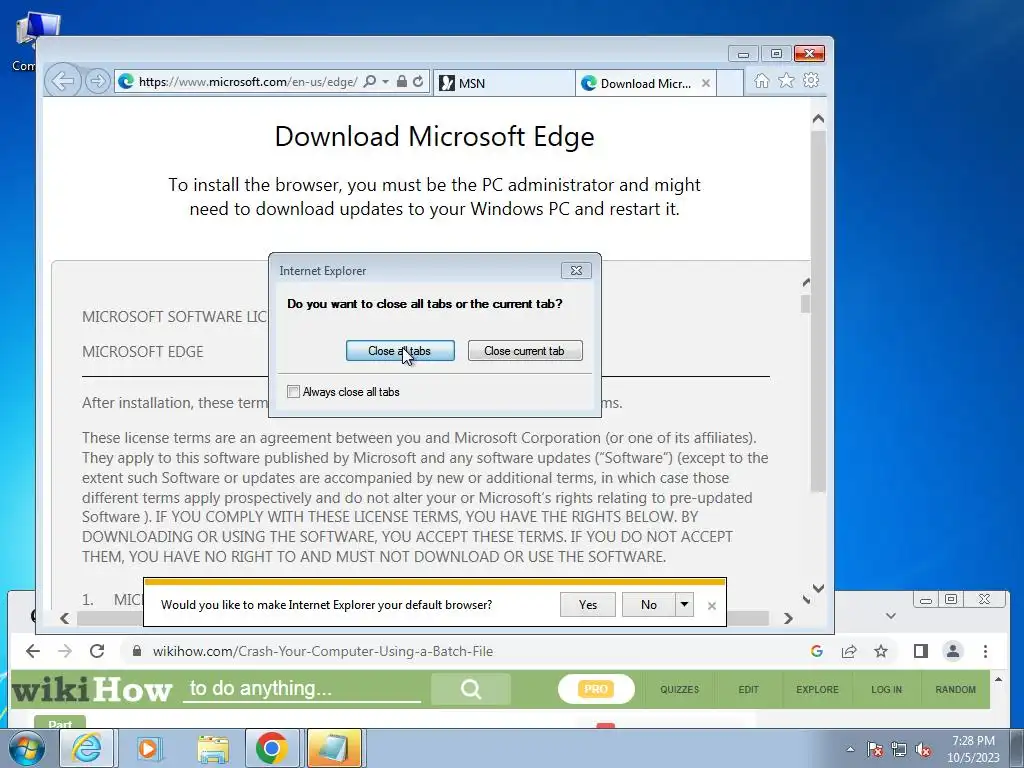This screenshot has width=1024, height=768.
Task: Reload the page in Chrome
Action: click(x=97, y=651)
